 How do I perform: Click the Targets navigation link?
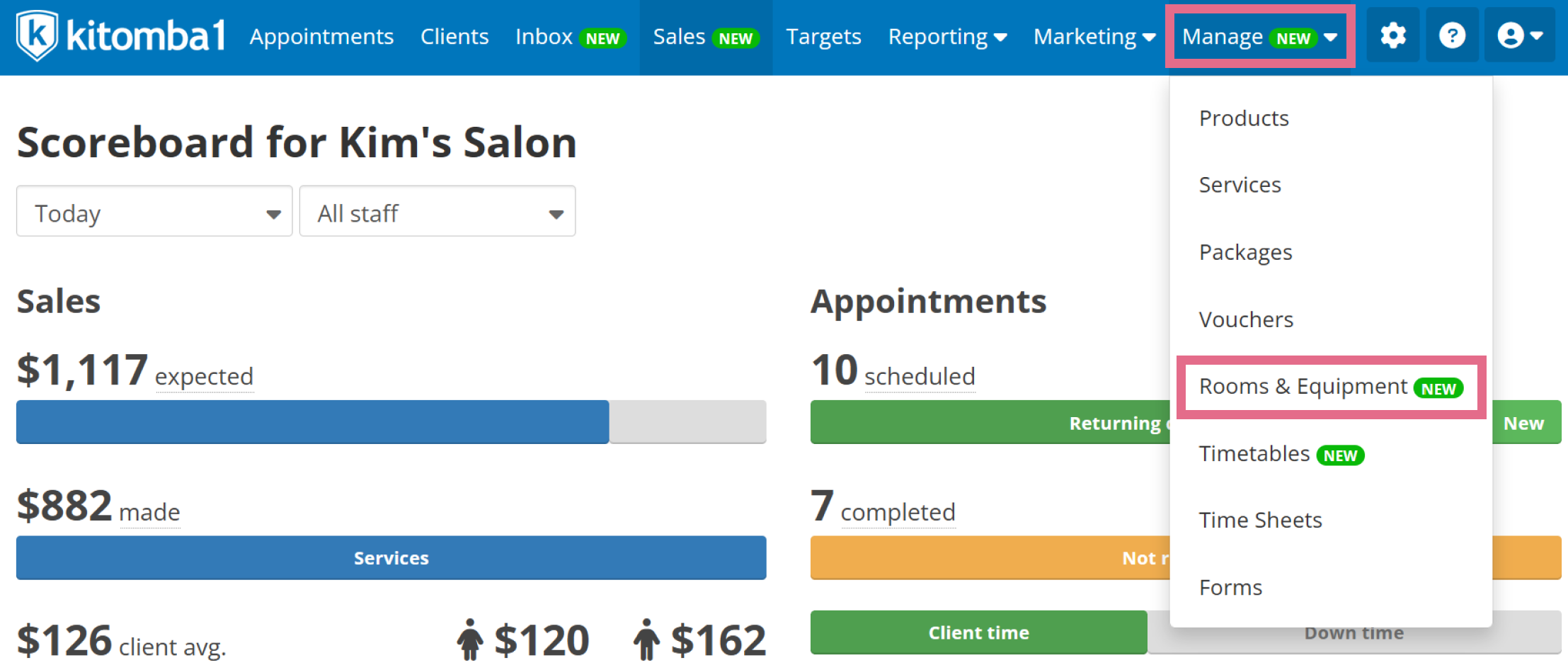pos(823,37)
